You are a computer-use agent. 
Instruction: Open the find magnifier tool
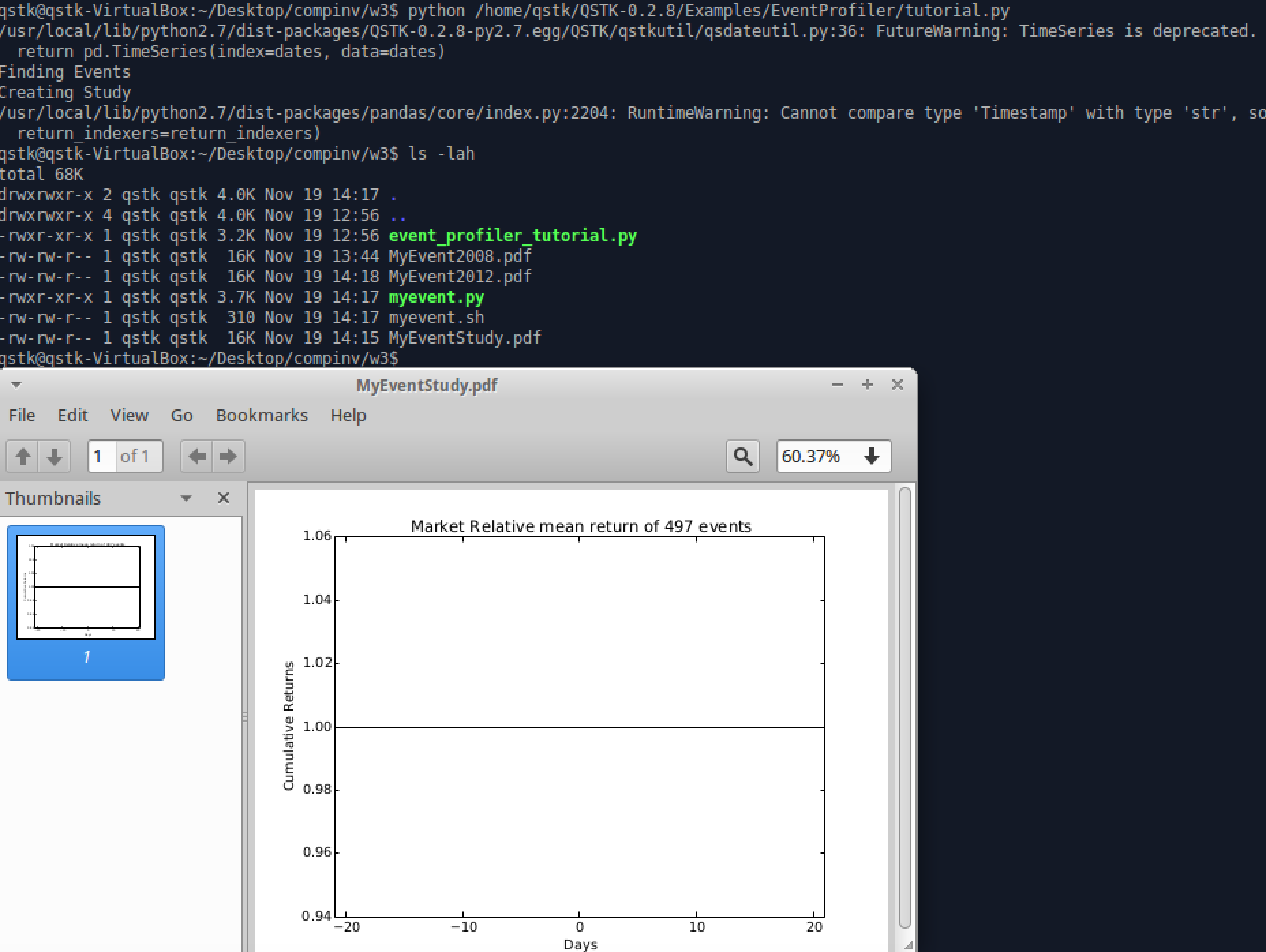pos(743,456)
